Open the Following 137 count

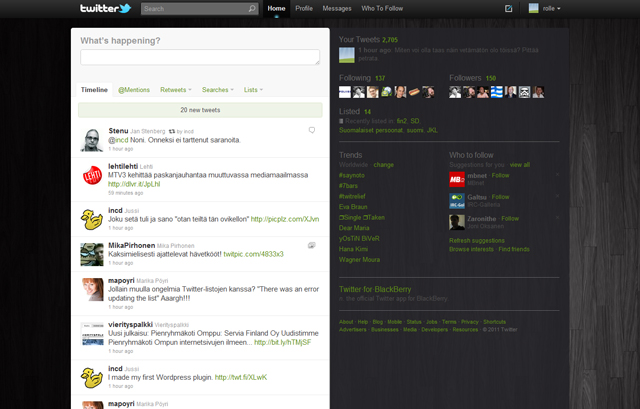coord(380,78)
